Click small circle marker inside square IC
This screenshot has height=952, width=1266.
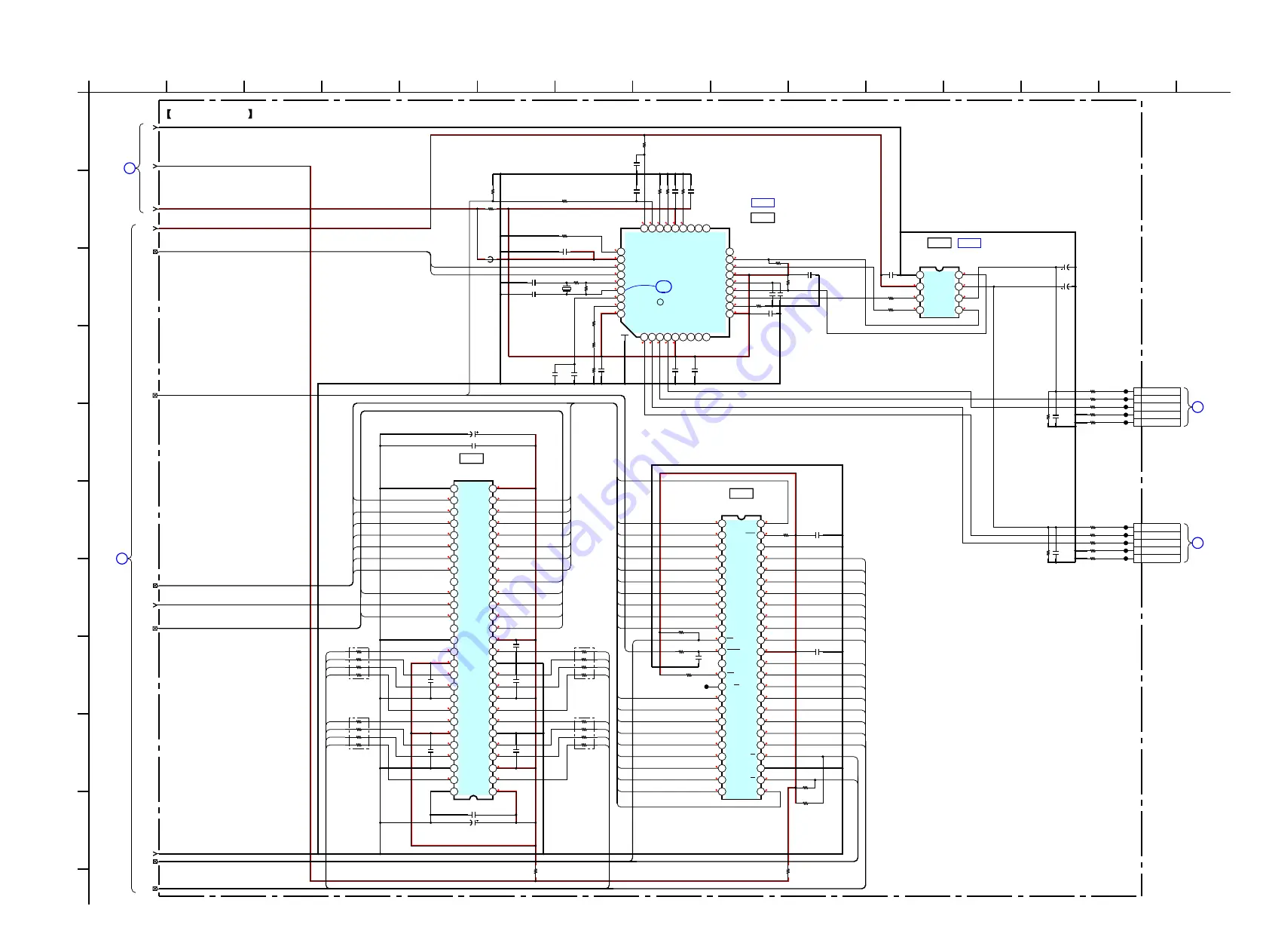coord(660,302)
